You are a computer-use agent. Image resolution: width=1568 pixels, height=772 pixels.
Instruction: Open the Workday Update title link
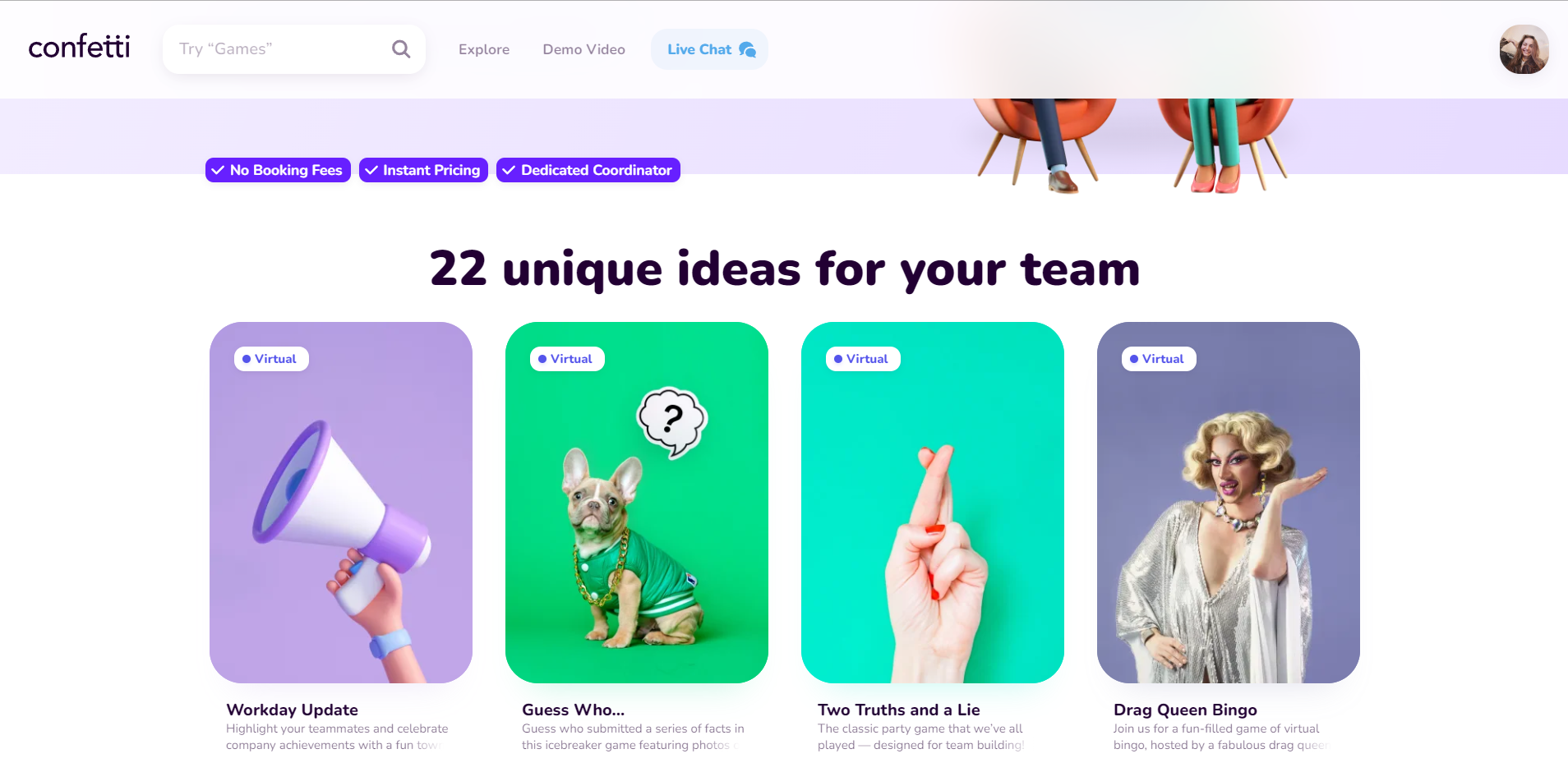tap(292, 710)
